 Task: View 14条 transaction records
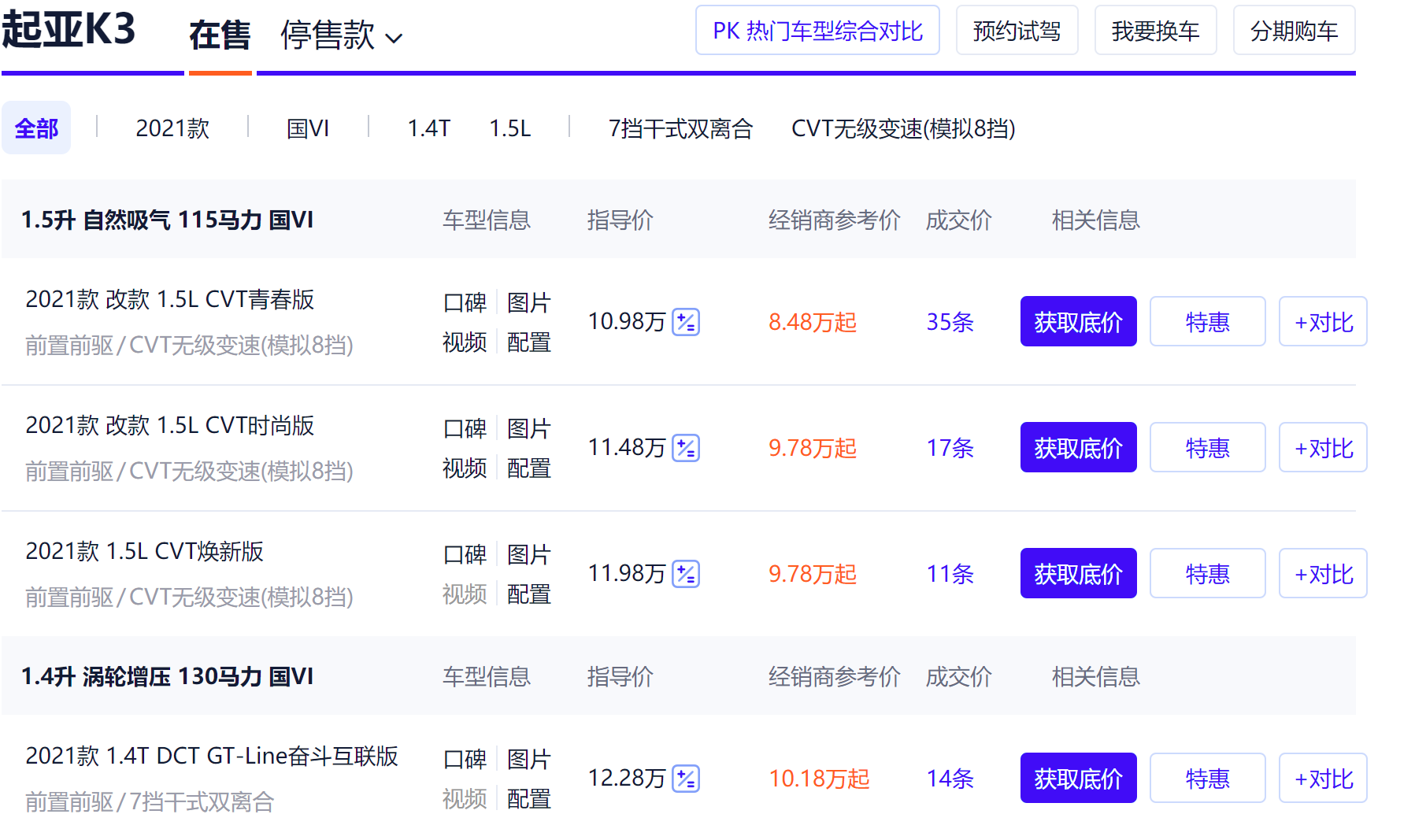tap(950, 779)
